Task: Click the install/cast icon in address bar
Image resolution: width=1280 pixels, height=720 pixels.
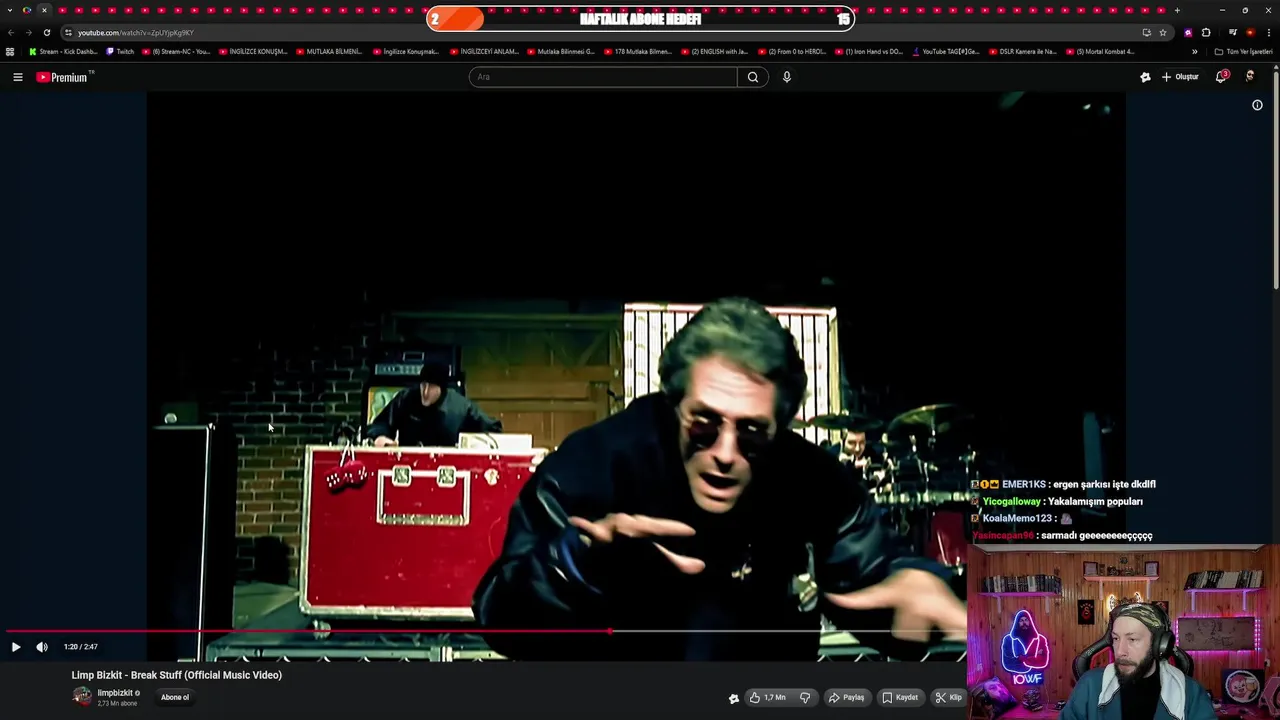Action: point(1146,33)
